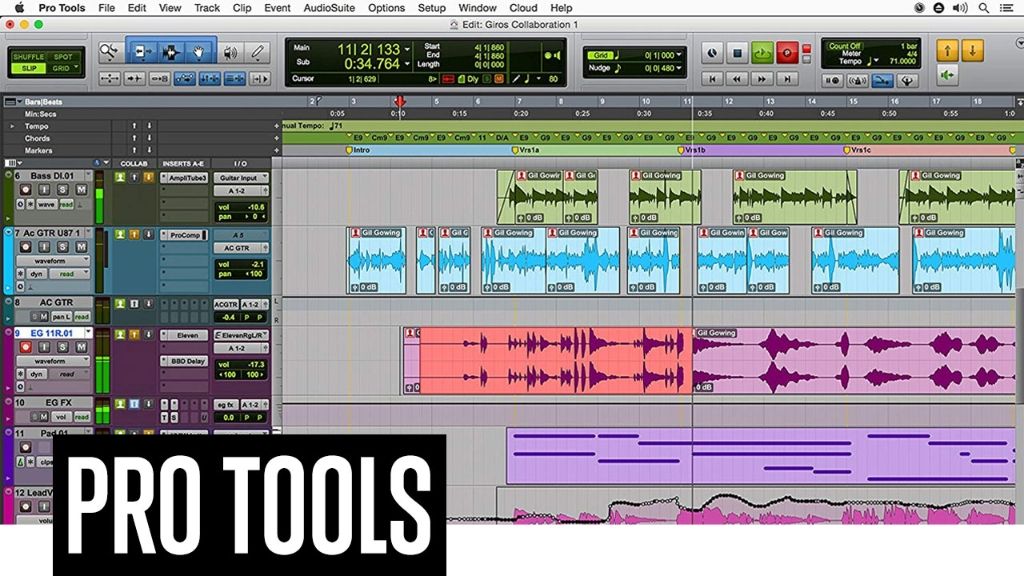
Task: Solo the Bass DI.01 track
Action: coord(63,189)
